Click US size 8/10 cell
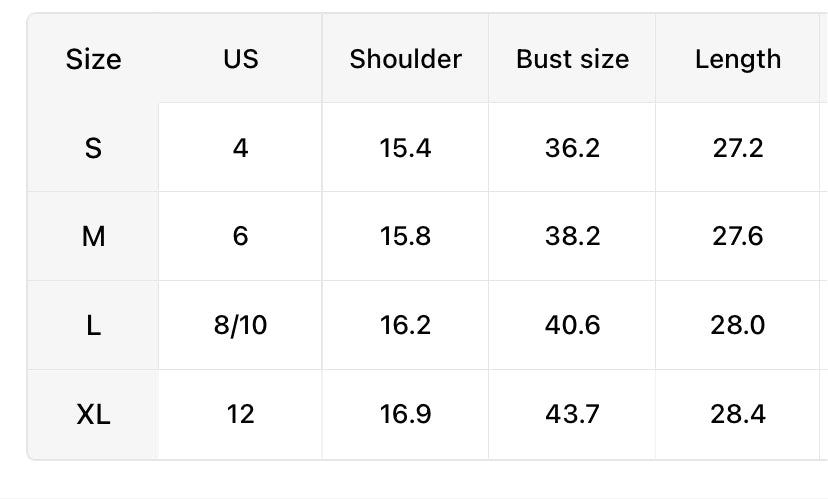The height and width of the screenshot is (499, 828). tap(240, 325)
